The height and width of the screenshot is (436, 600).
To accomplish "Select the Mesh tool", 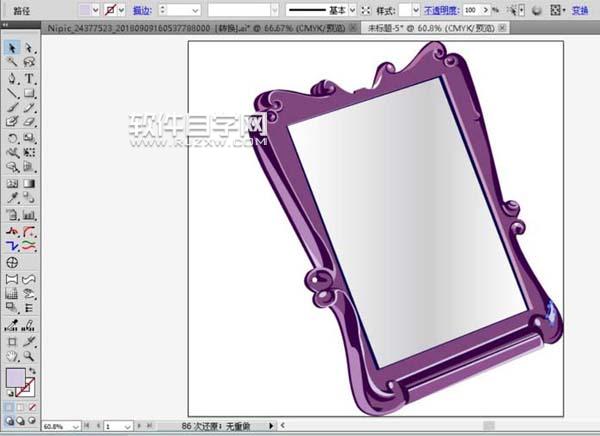I will pos(12,183).
